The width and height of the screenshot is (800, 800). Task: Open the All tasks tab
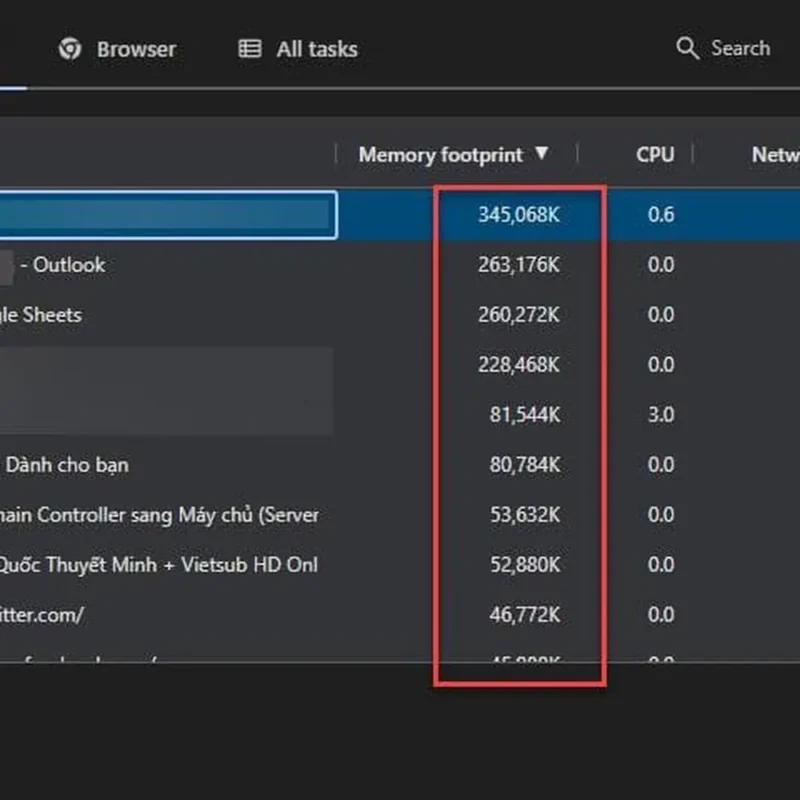298,49
